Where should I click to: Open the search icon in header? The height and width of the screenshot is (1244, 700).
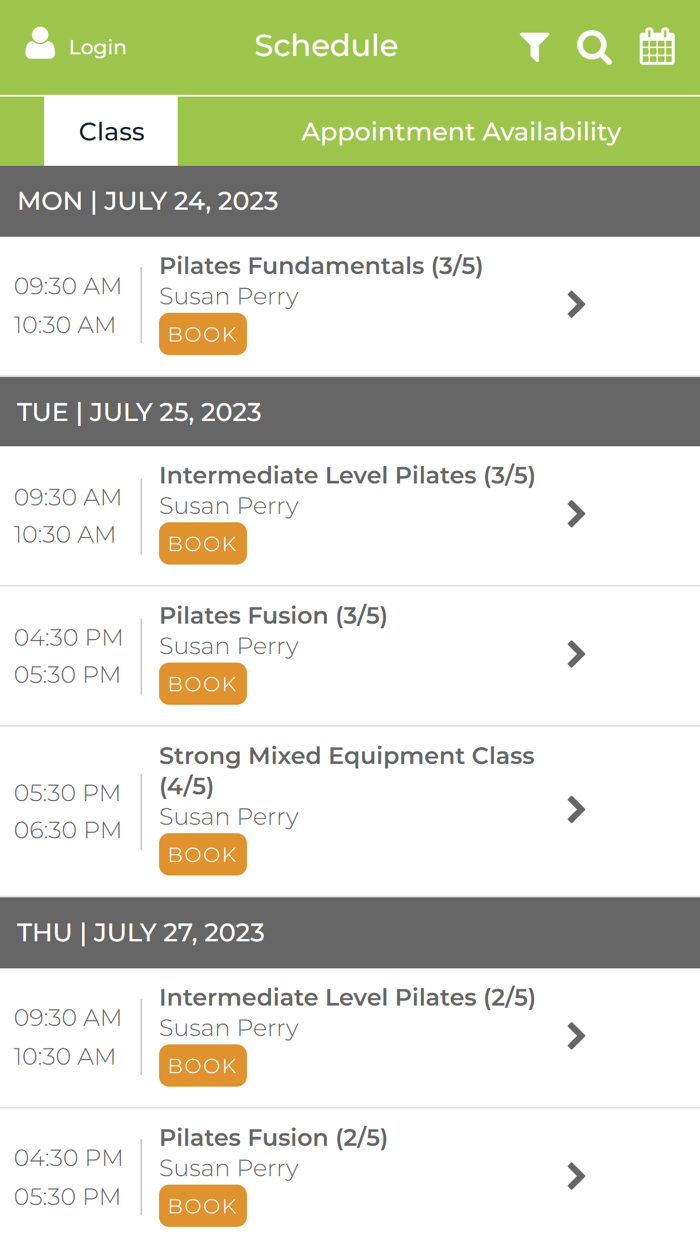coord(594,46)
